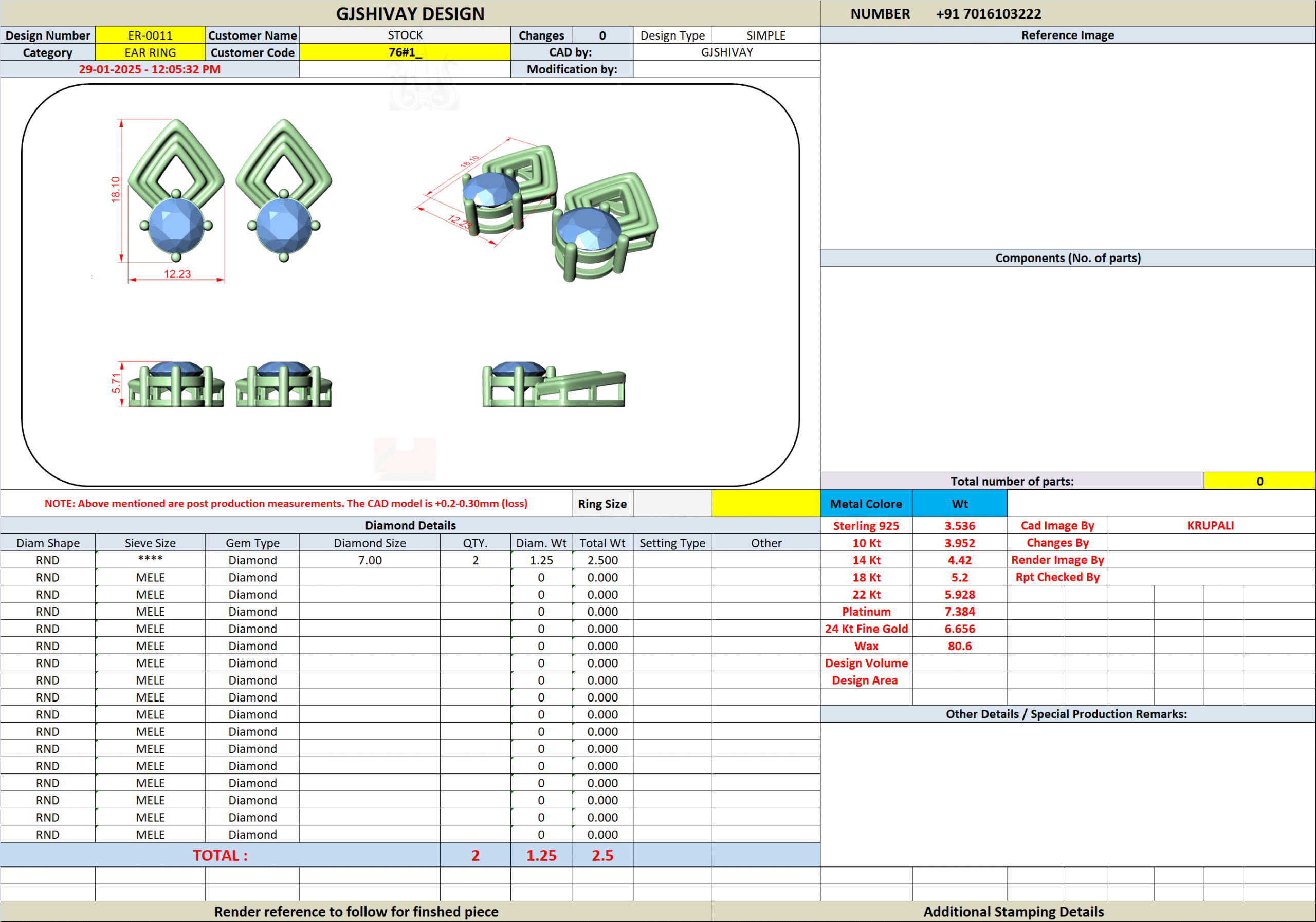This screenshot has height=922, width=1316.
Task: Click the side view earring profile image
Action: click(554, 384)
